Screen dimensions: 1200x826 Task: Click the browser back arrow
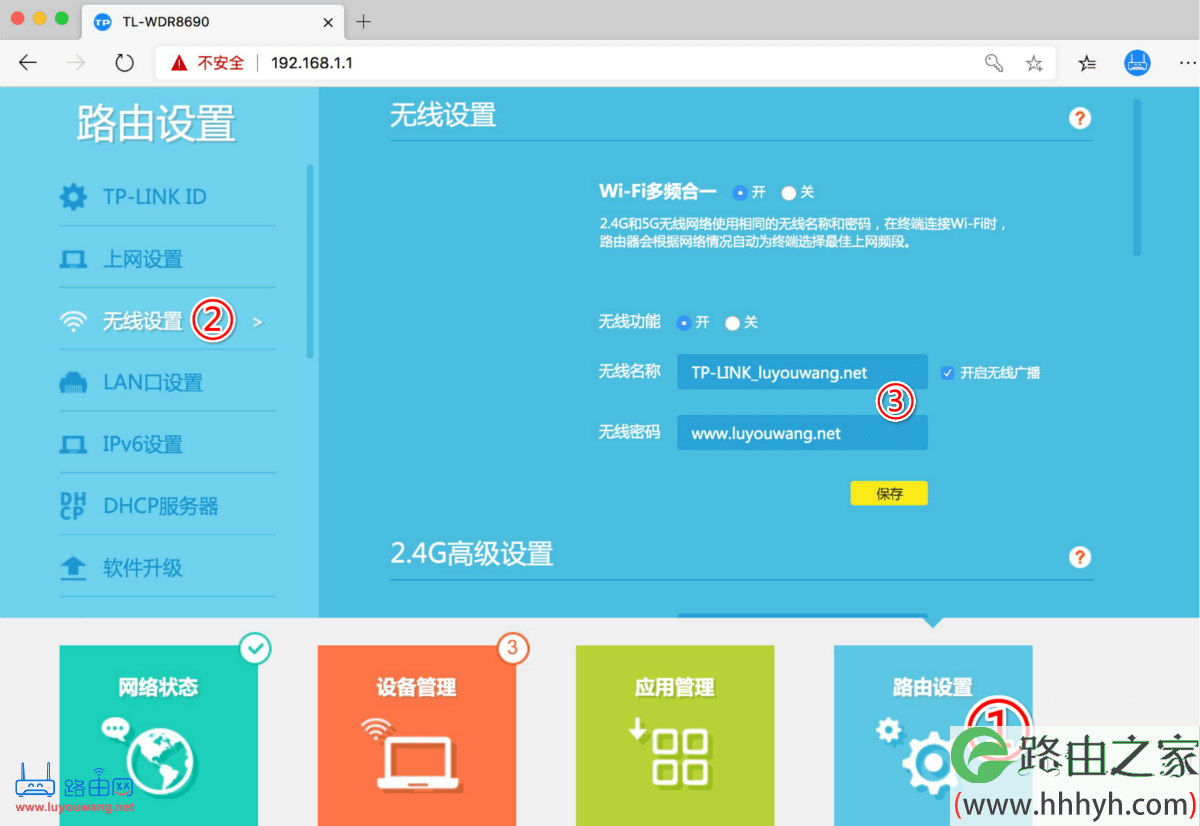[27, 63]
